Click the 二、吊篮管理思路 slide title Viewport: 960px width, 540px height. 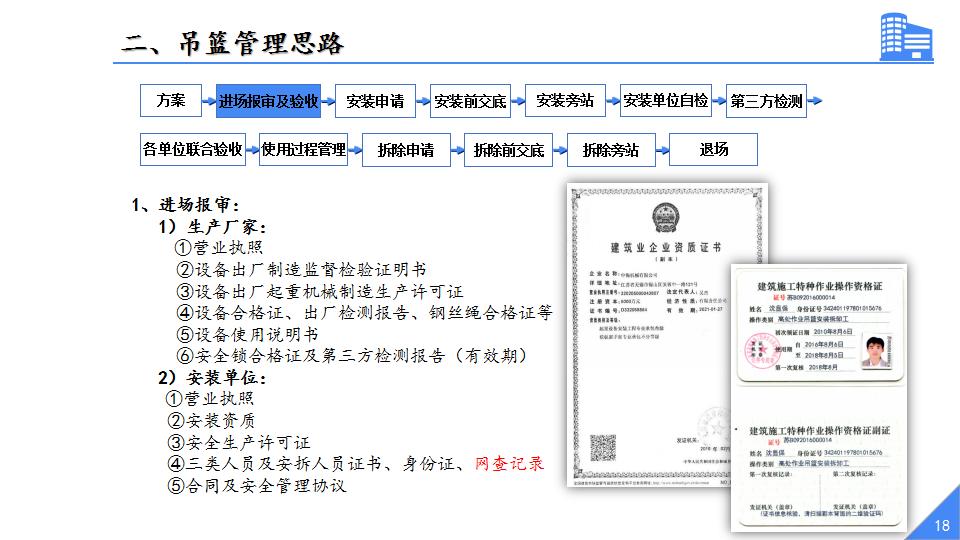(x=234, y=43)
